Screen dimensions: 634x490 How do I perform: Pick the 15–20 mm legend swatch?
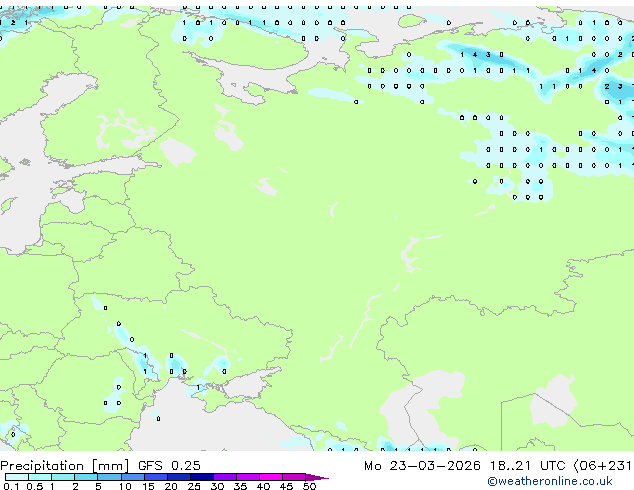point(156,477)
